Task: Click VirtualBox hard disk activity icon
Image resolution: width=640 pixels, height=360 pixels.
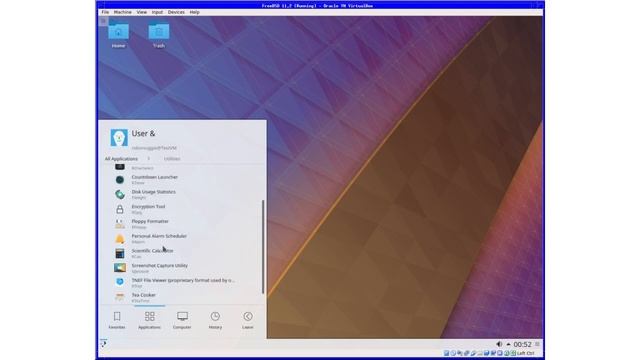Action: click(x=447, y=353)
